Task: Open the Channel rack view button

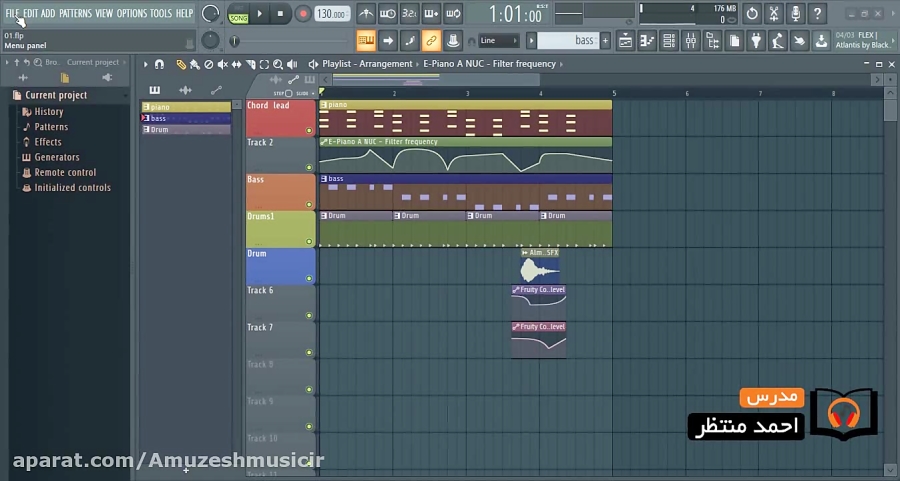Action: (669, 41)
